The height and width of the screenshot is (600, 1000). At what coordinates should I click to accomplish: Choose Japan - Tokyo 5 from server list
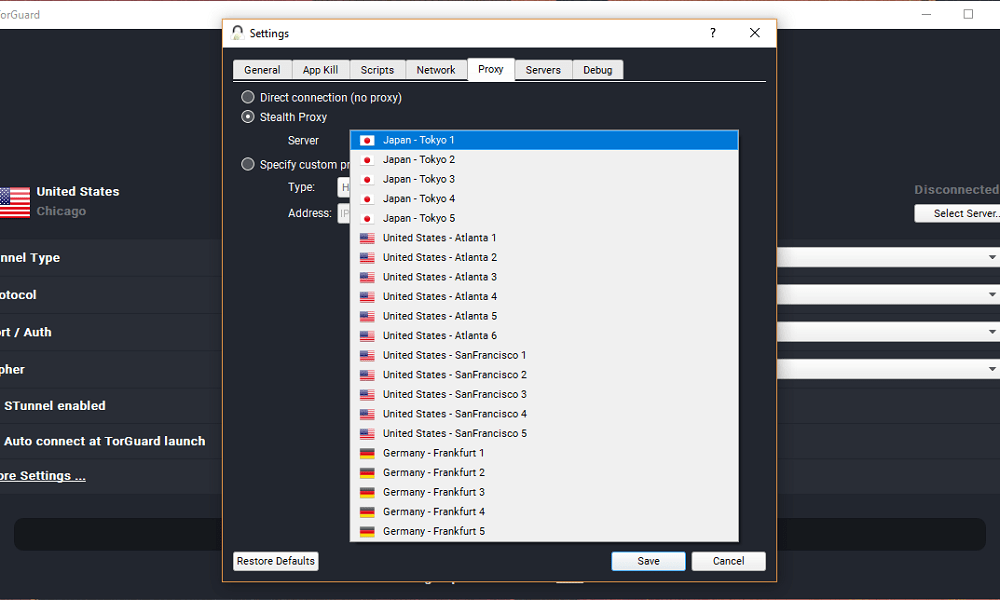tap(544, 218)
